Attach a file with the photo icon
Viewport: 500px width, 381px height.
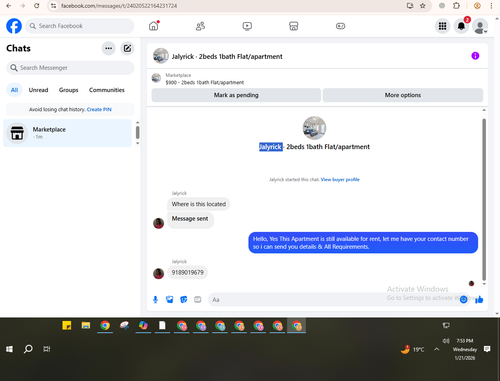pyautogui.click(x=170, y=300)
